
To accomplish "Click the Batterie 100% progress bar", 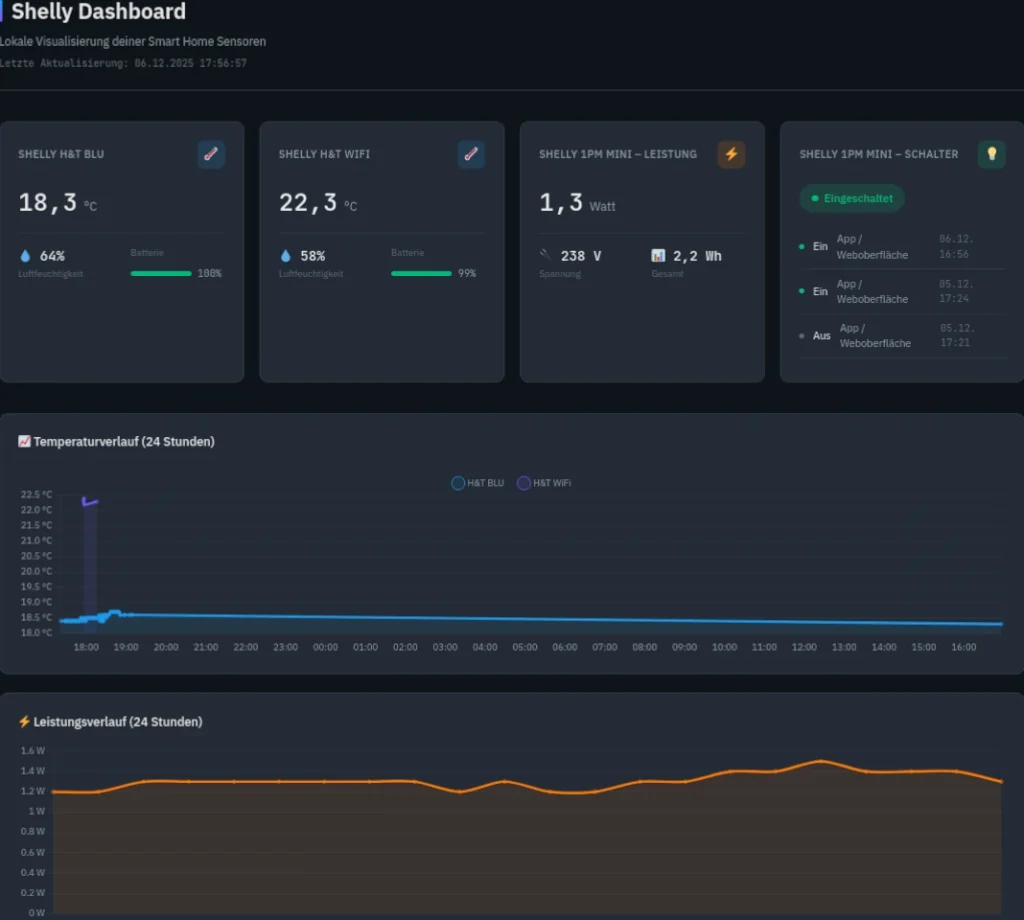I will pyautogui.click(x=160, y=272).
